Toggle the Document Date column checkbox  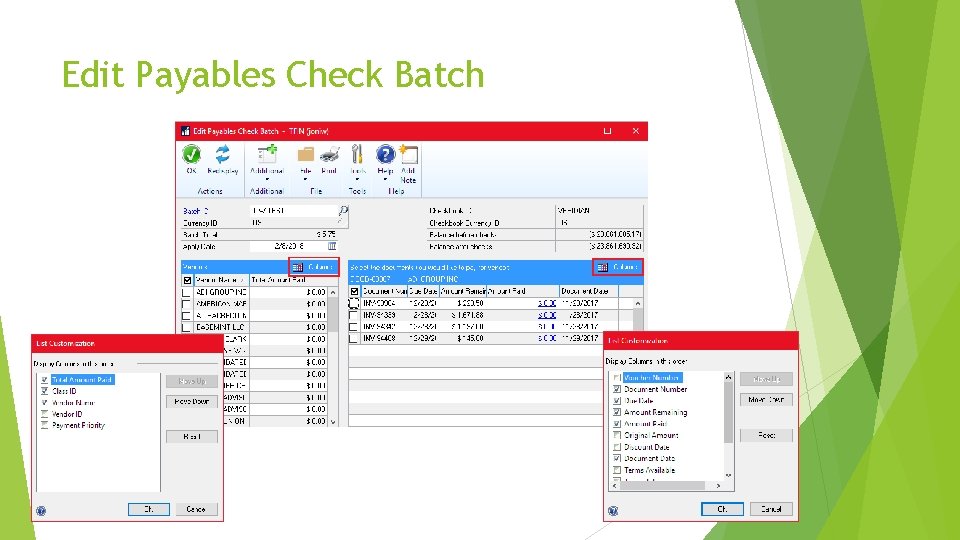(x=617, y=458)
